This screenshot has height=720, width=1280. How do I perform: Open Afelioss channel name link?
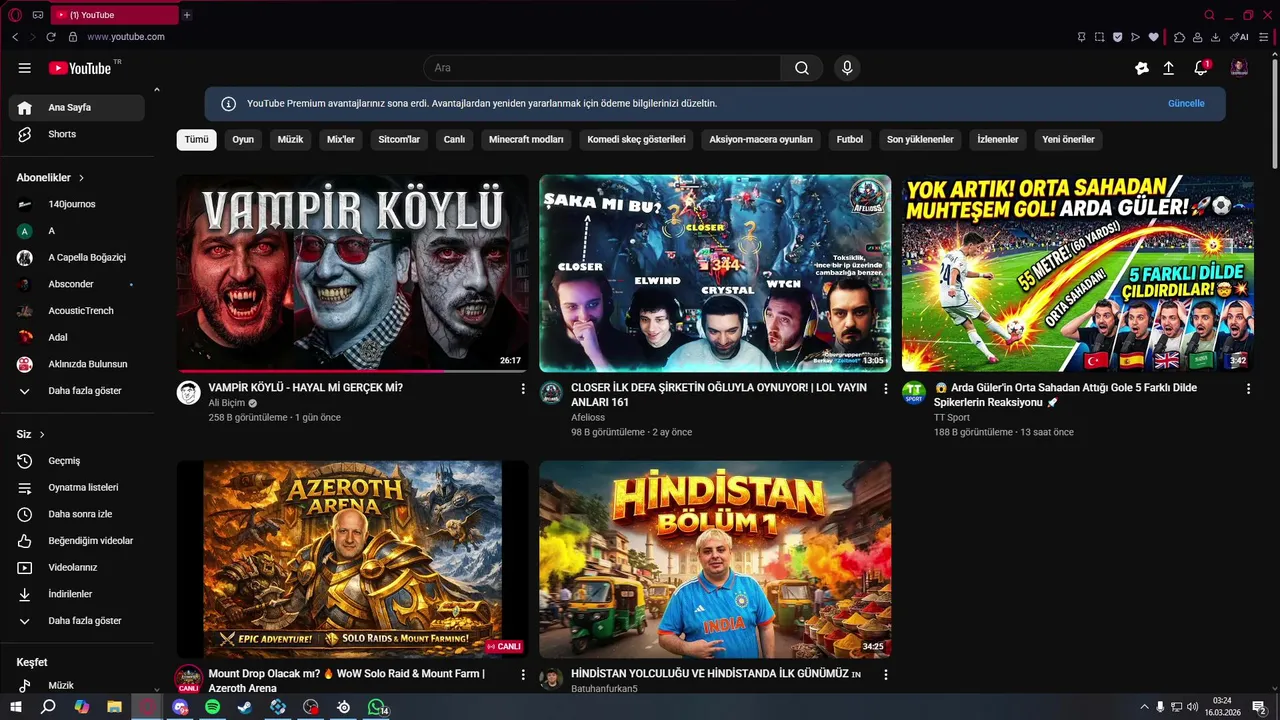click(588, 418)
